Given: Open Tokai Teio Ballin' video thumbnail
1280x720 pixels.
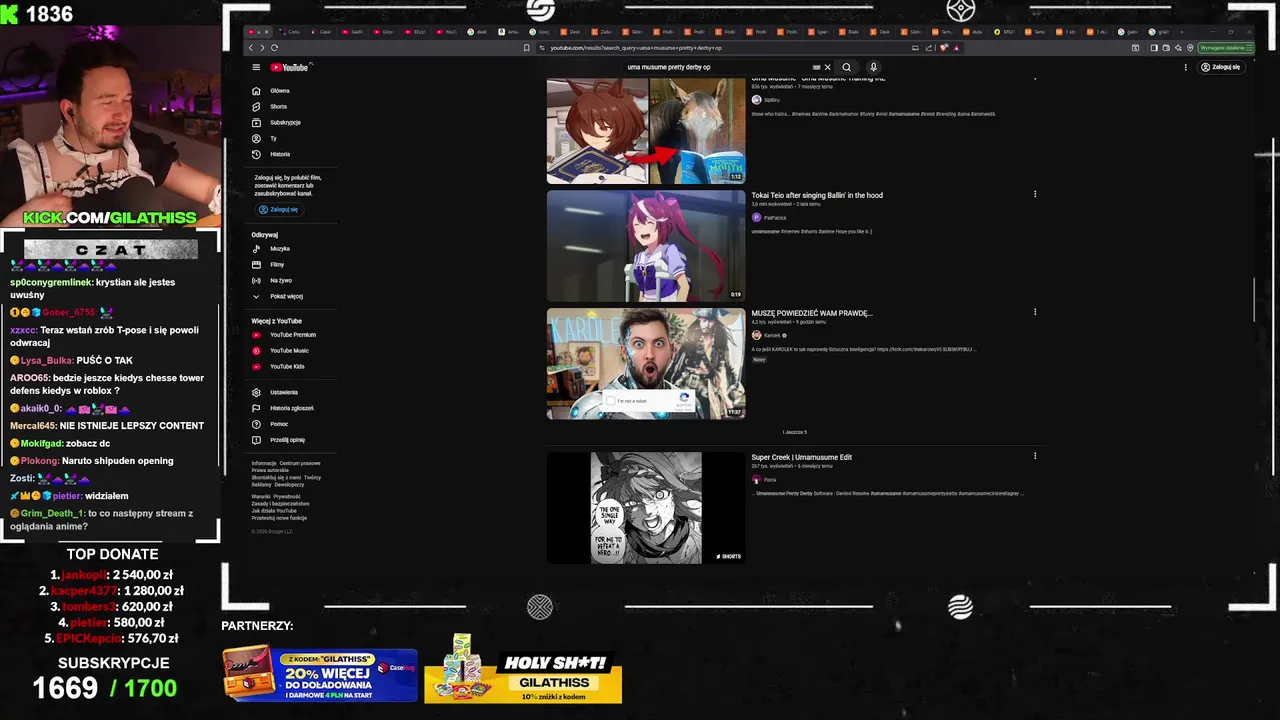Looking at the screenshot, I should (x=646, y=246).
